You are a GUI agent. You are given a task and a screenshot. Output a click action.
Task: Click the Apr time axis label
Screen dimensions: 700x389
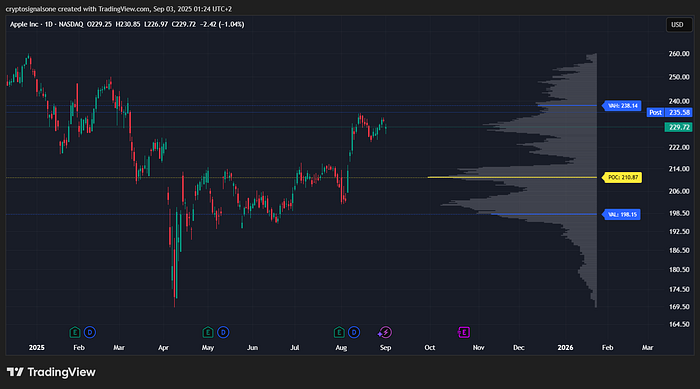[163, 347]
